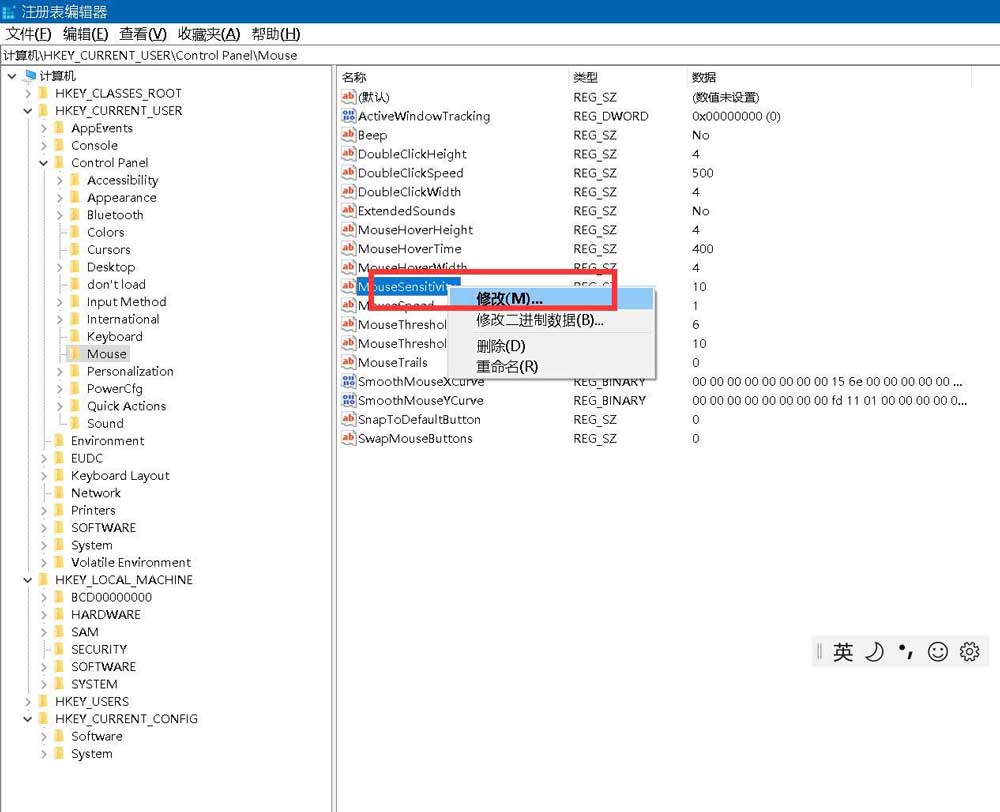Choose 修改(M)... from the context menu
The width and height of the screenshot is (1000, 812).
pos(509,299)
